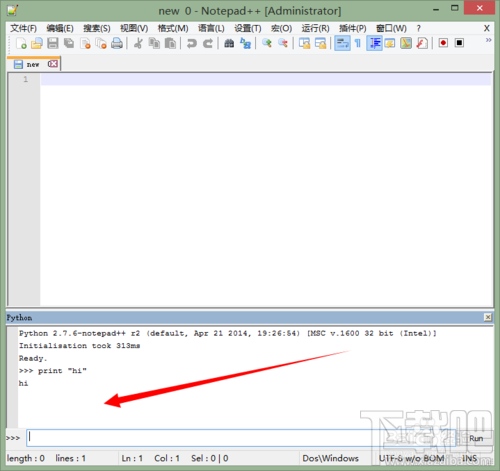Click line number 1 in the margin

pyautogui.click(x=25, y=79)
